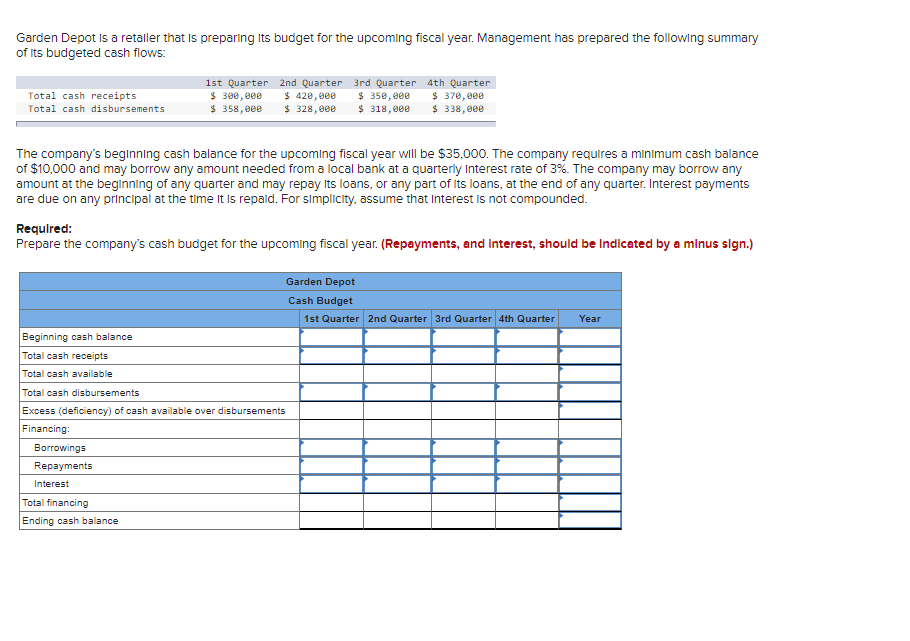Click the Interest row label

[51, 484]
